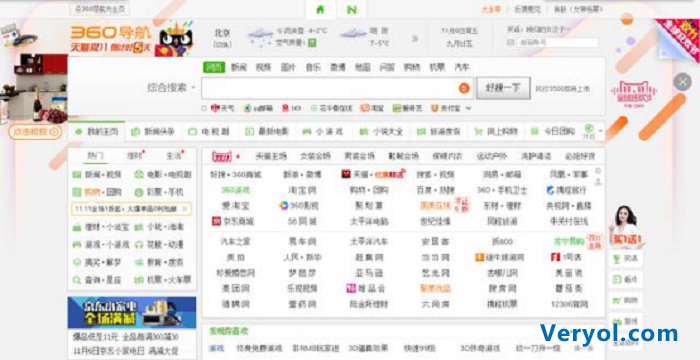Toggle small checkbox before 天气 quick link
Image resolution: width=700 pixels, height=360 pixels.
pos(204,108)
